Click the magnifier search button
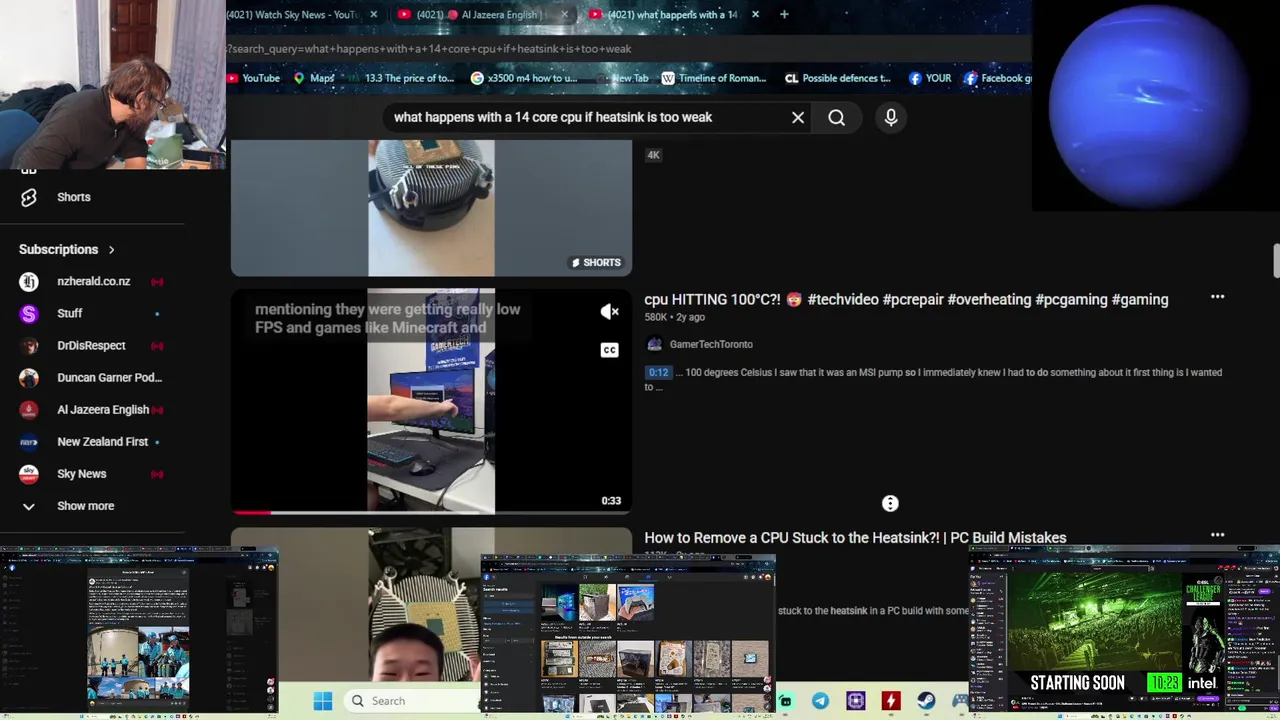Screen dimensions: 1280x720 (x=836, y=118)
